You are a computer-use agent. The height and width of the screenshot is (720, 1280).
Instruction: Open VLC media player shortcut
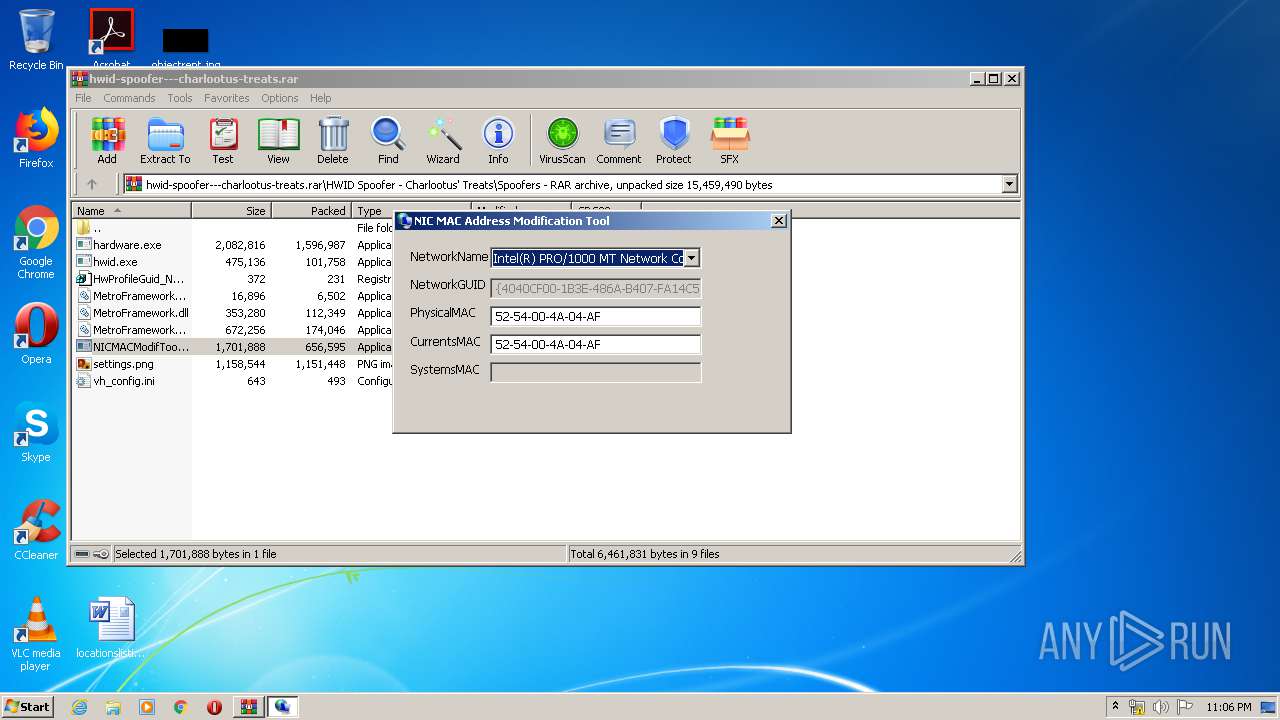click(x=36, y=634)
